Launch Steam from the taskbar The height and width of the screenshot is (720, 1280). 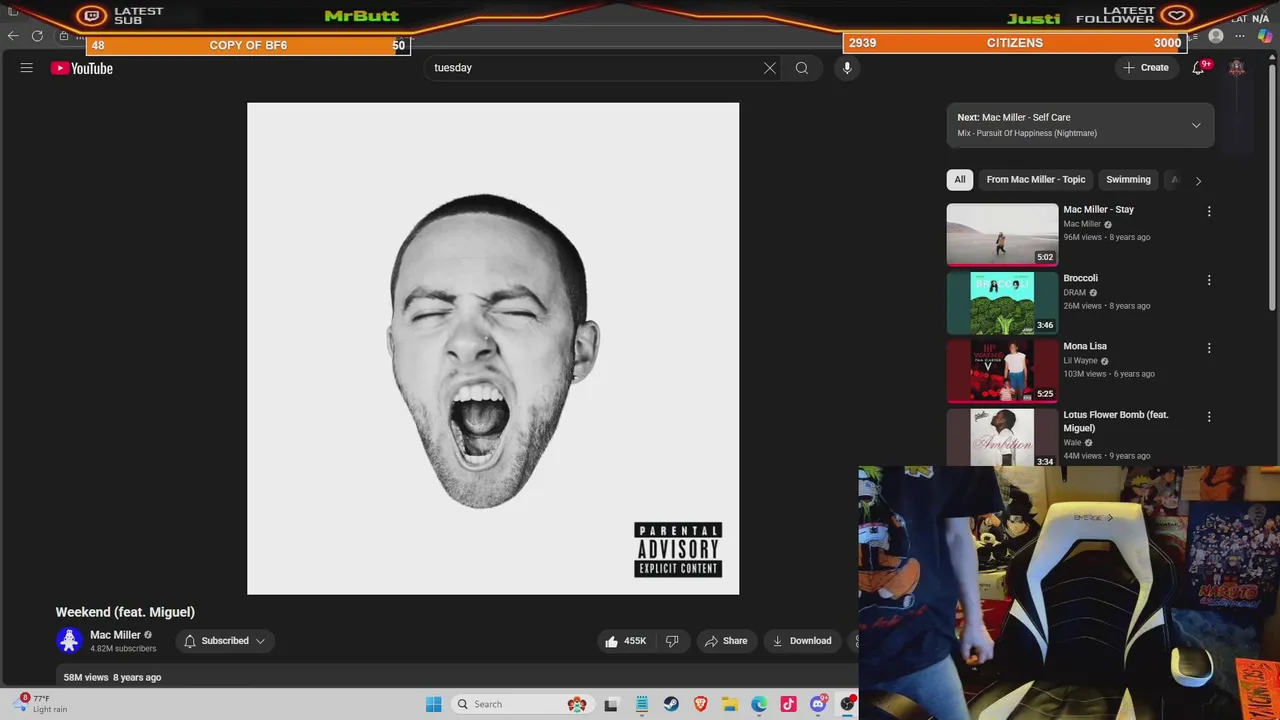(671, 704)
